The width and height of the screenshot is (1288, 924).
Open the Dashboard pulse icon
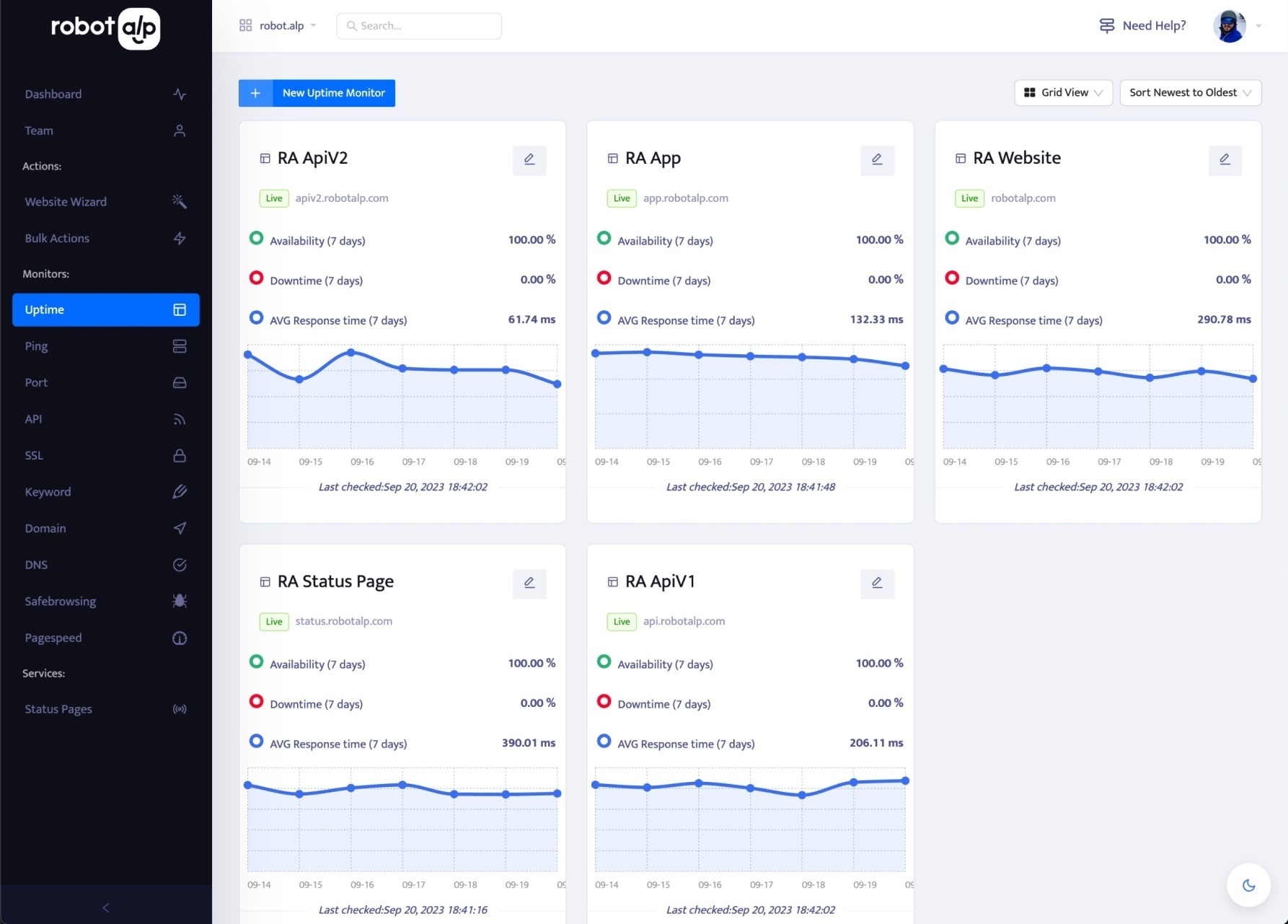(180, 94)
